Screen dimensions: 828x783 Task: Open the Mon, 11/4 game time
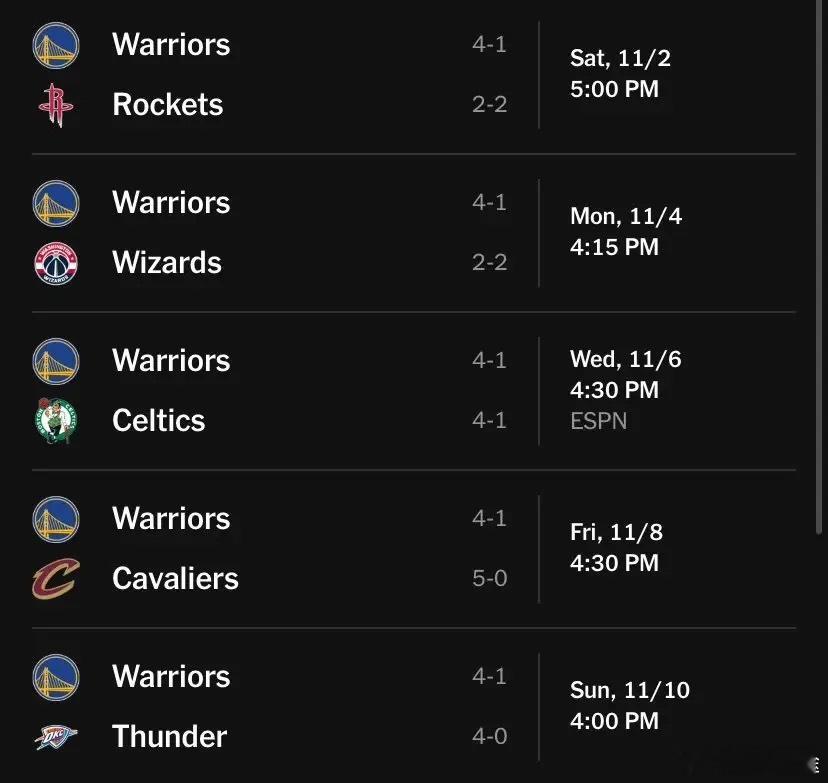[614, 247]
